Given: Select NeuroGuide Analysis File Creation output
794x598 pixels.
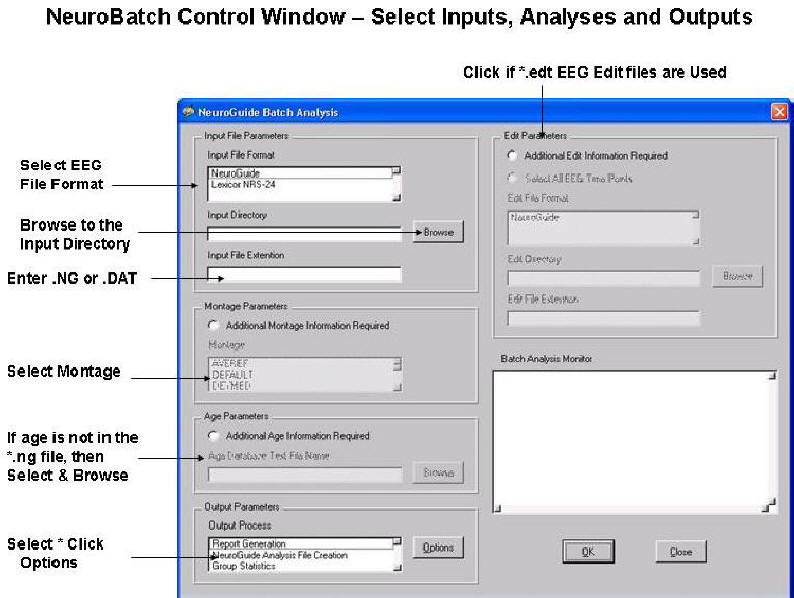Looking at the screenshot, I should [x=298, y=555].
